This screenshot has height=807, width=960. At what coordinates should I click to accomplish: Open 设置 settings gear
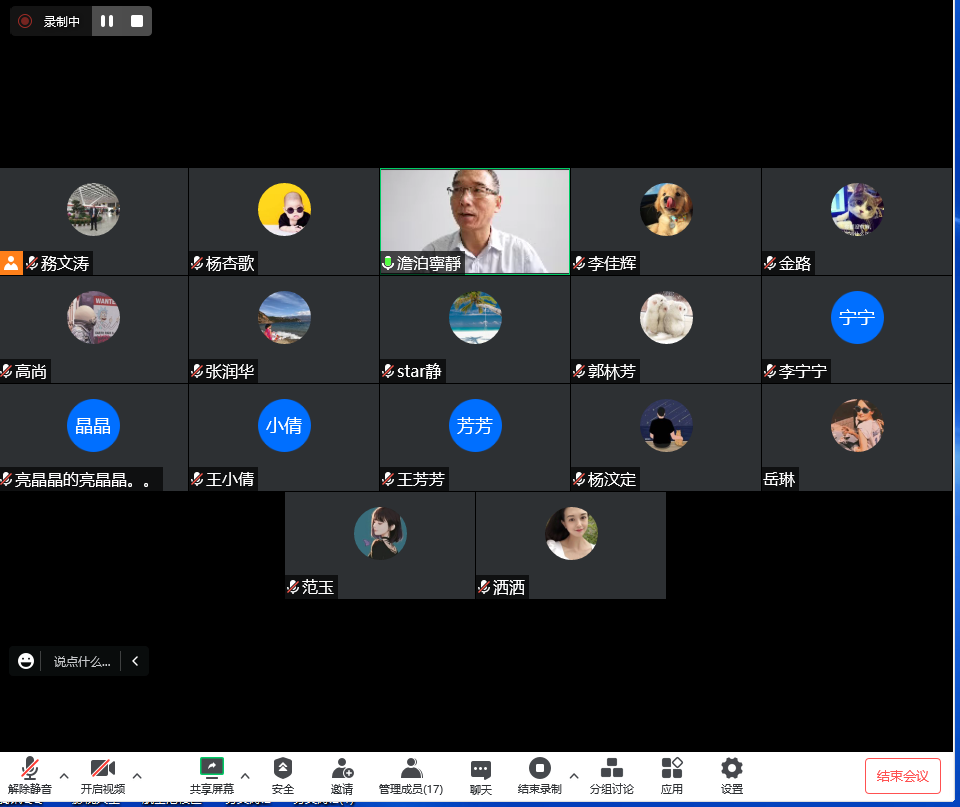(x=732, y=774)
